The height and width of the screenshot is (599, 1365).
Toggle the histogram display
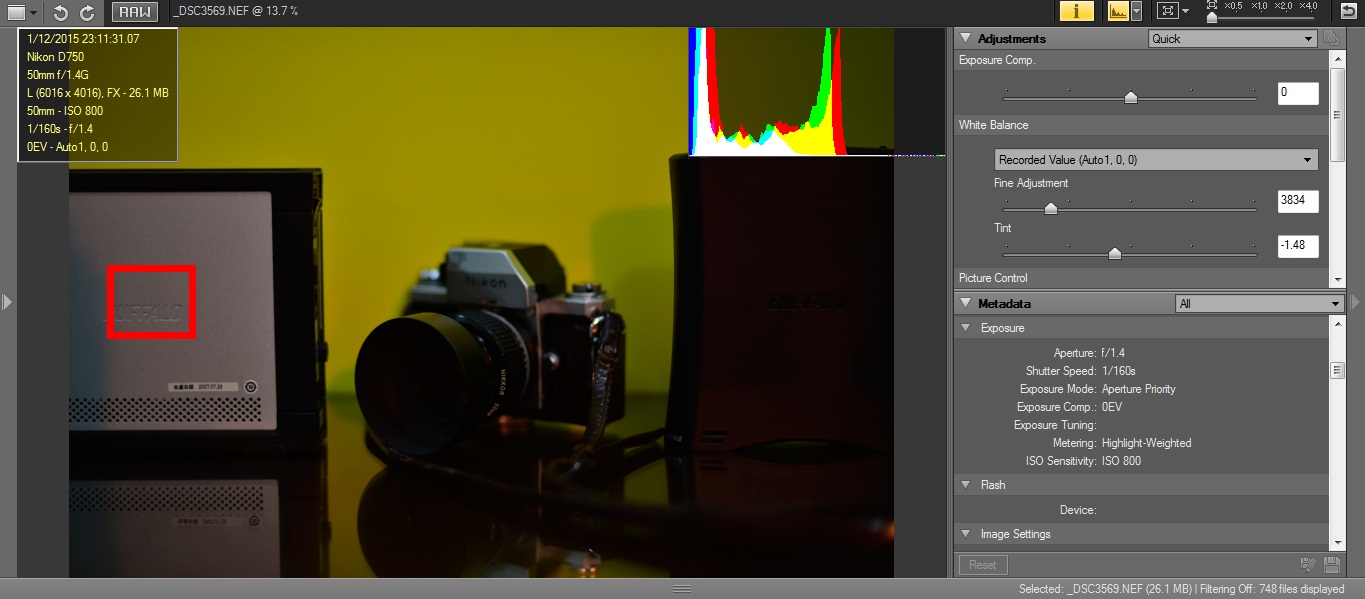coord(1117,11)
